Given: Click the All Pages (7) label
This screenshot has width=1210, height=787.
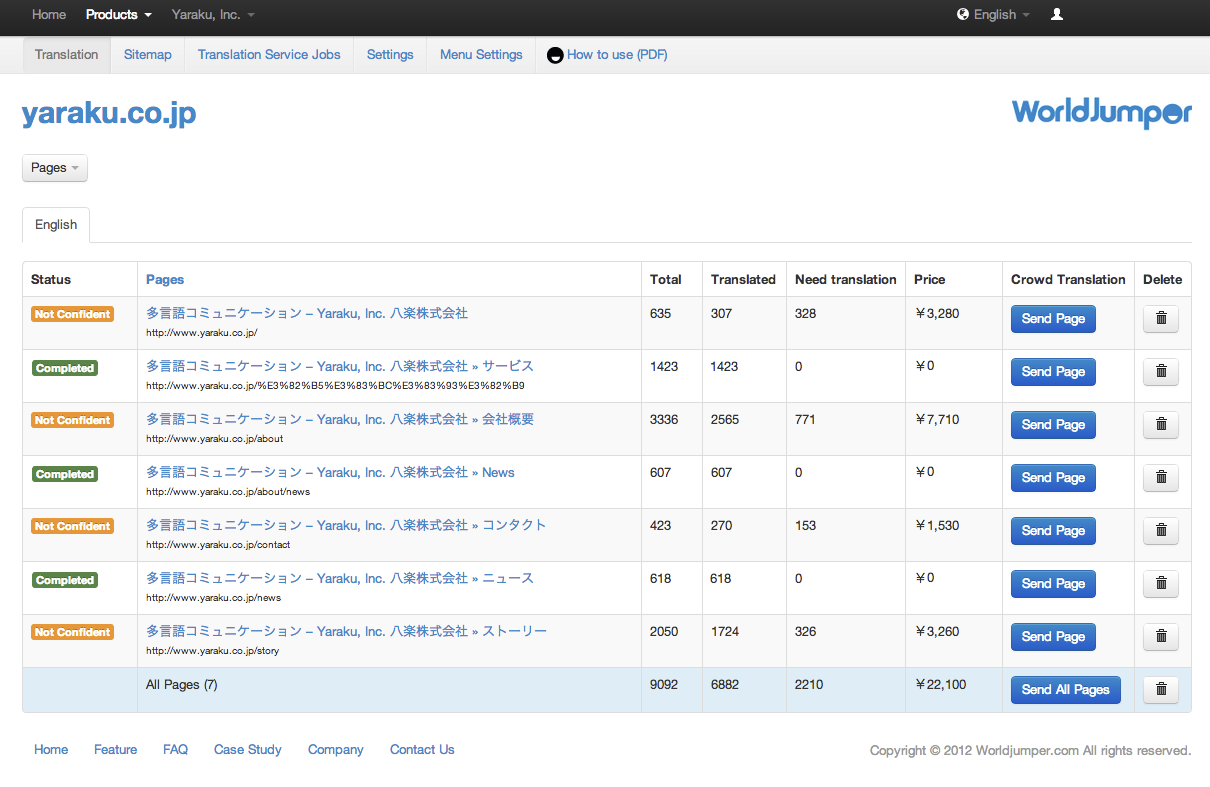Looking at the screenshot, I should click(x=182, y=685).
